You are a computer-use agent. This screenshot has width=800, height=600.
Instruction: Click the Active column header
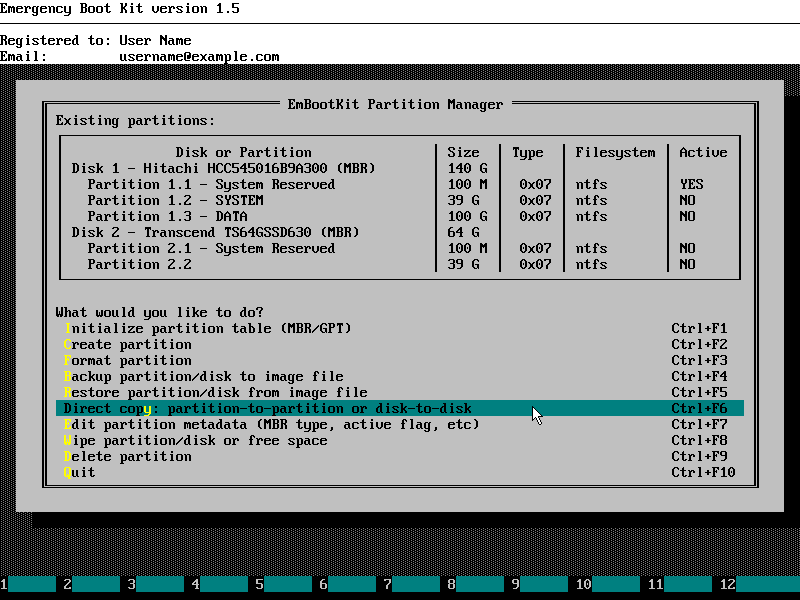pyautogui.click(x=703, y=153)
